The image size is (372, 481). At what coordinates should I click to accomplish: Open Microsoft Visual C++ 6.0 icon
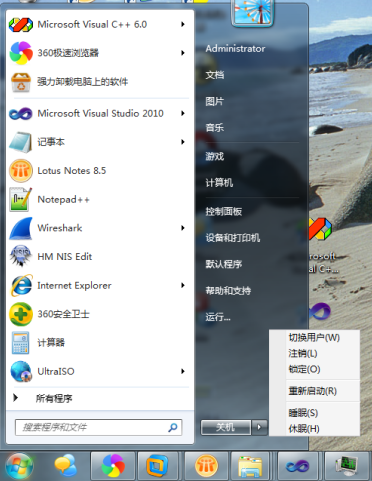click(21, 25)
